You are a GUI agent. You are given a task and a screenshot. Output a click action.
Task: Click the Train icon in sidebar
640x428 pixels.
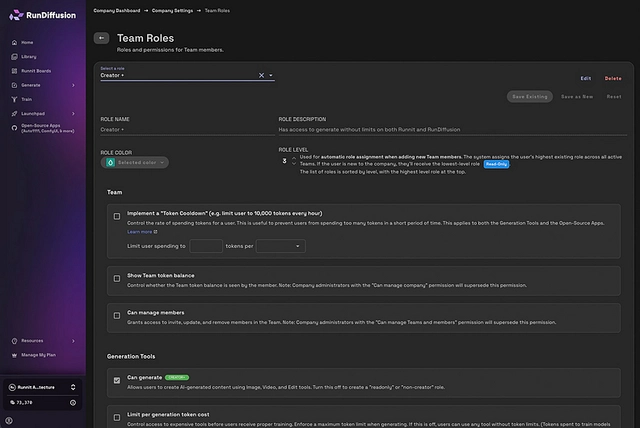[x=14, y=99]
